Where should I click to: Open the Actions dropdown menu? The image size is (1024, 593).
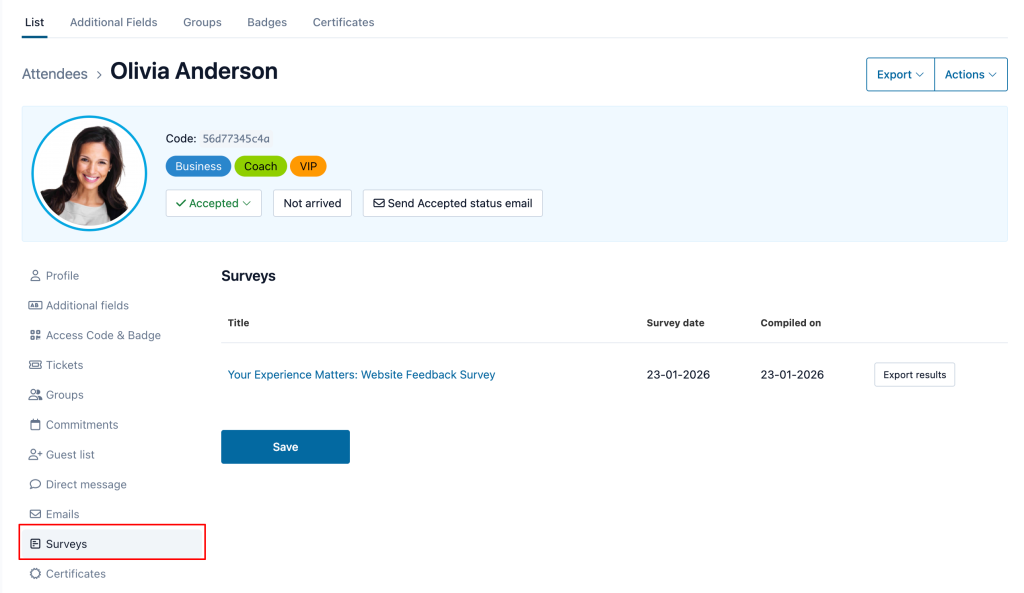(x=970, y=75)
